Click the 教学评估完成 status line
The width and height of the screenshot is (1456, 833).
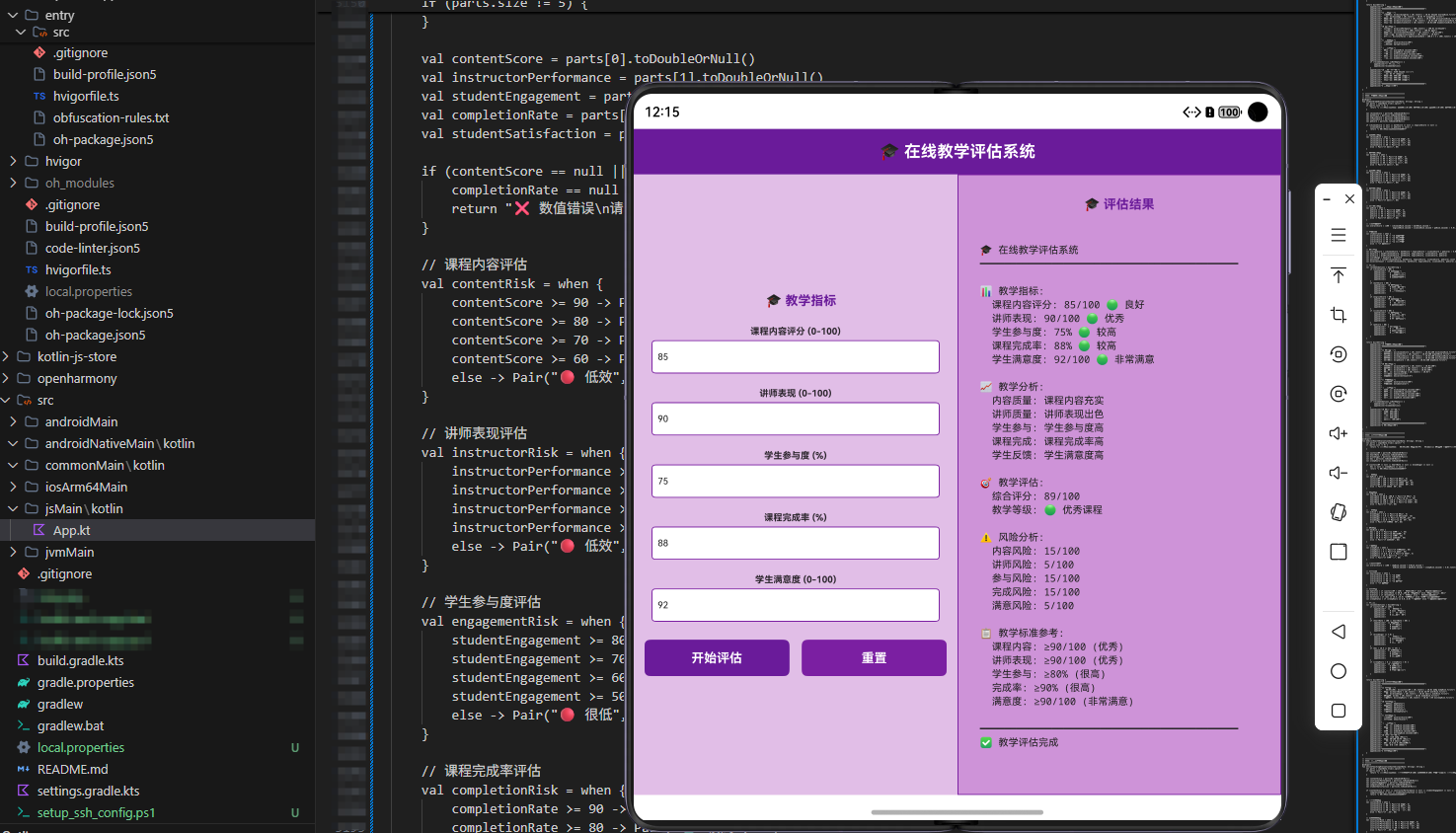[1019, 742]
